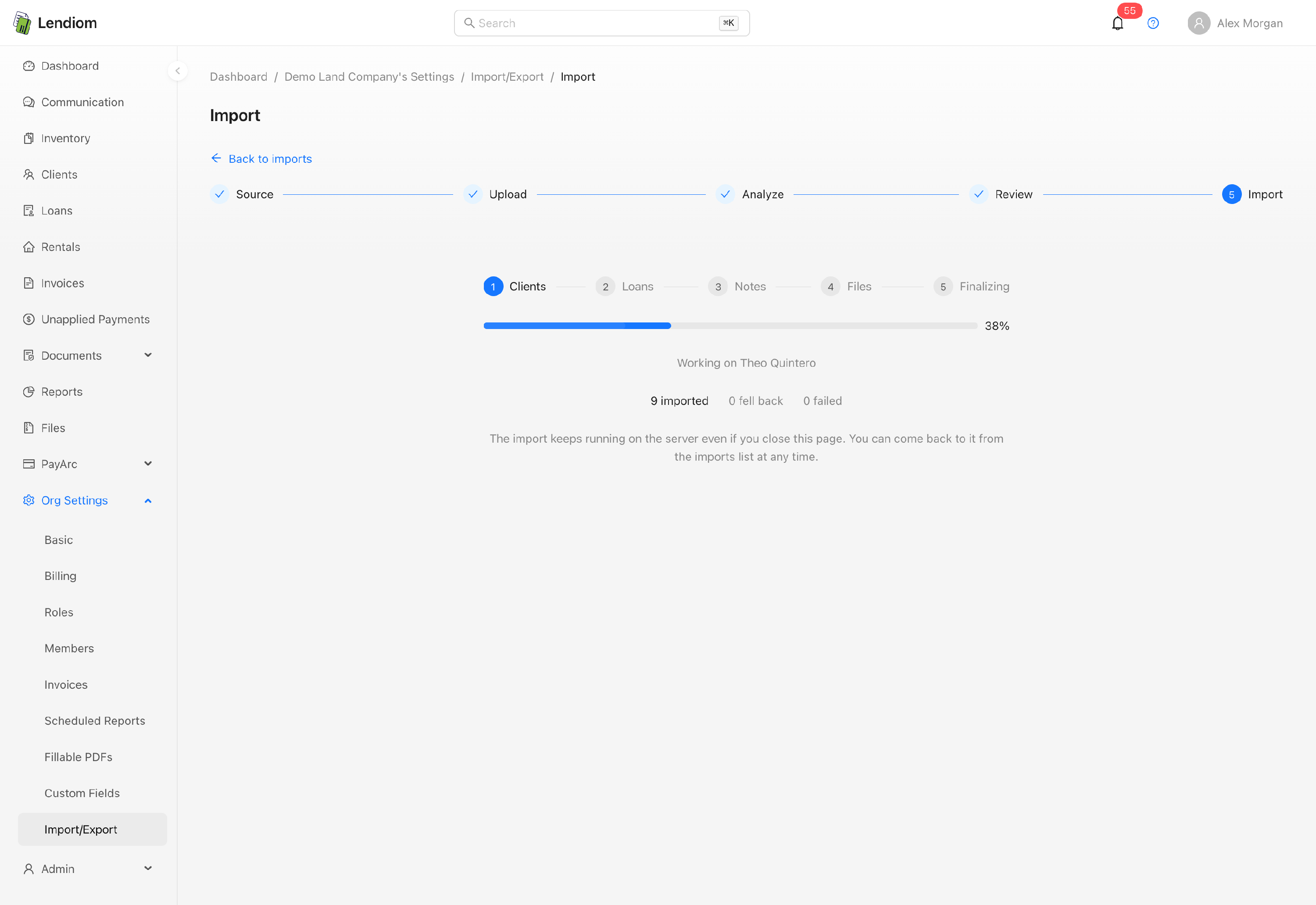
Task: Click the Upload step in wizard
Action: 496,194
